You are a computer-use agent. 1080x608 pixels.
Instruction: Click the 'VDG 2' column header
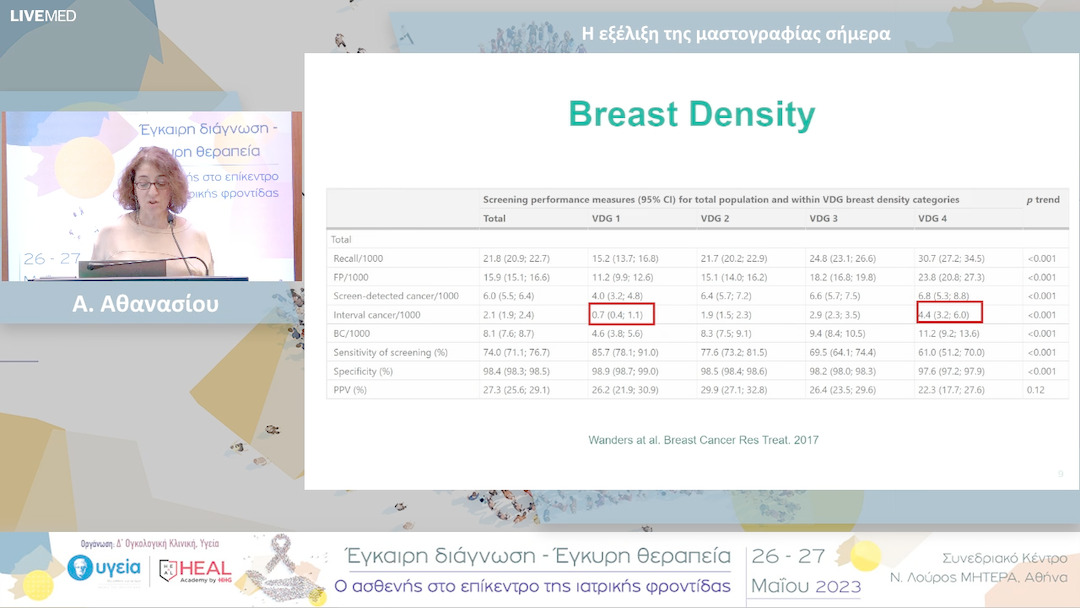715,218
